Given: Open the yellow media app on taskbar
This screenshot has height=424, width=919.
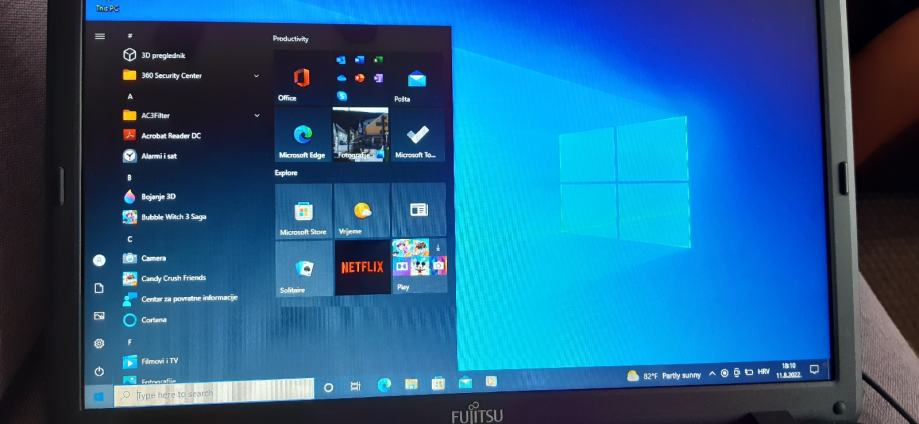Looking at the screenshot, I should 491,381.
